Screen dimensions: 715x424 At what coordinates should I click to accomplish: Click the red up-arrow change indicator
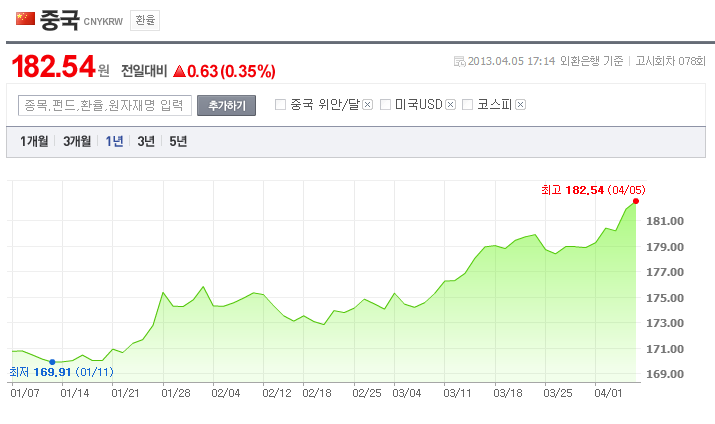click(x=180, y=71)
